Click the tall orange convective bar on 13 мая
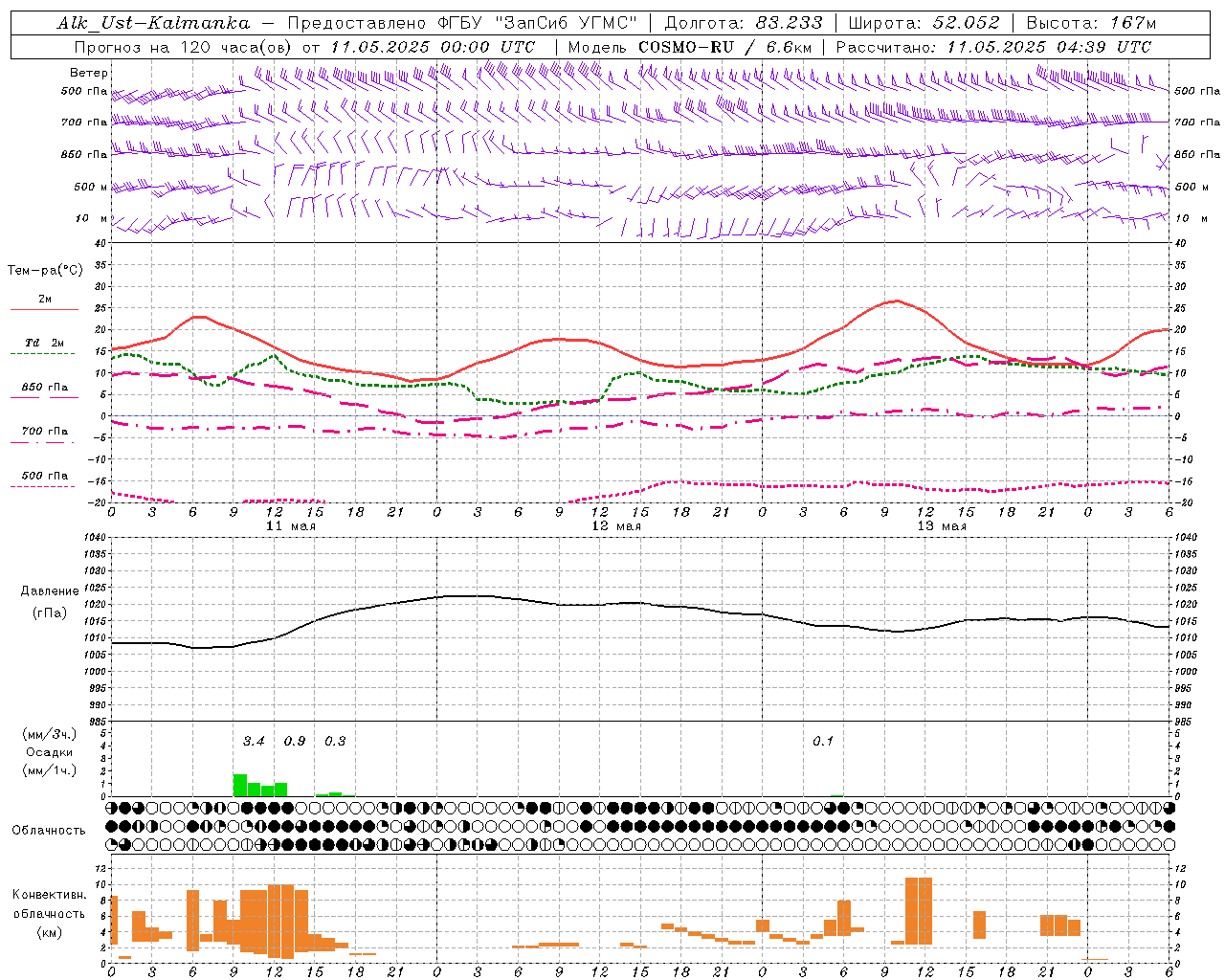The image size is (1225, 980). click(x=919, y=910)
